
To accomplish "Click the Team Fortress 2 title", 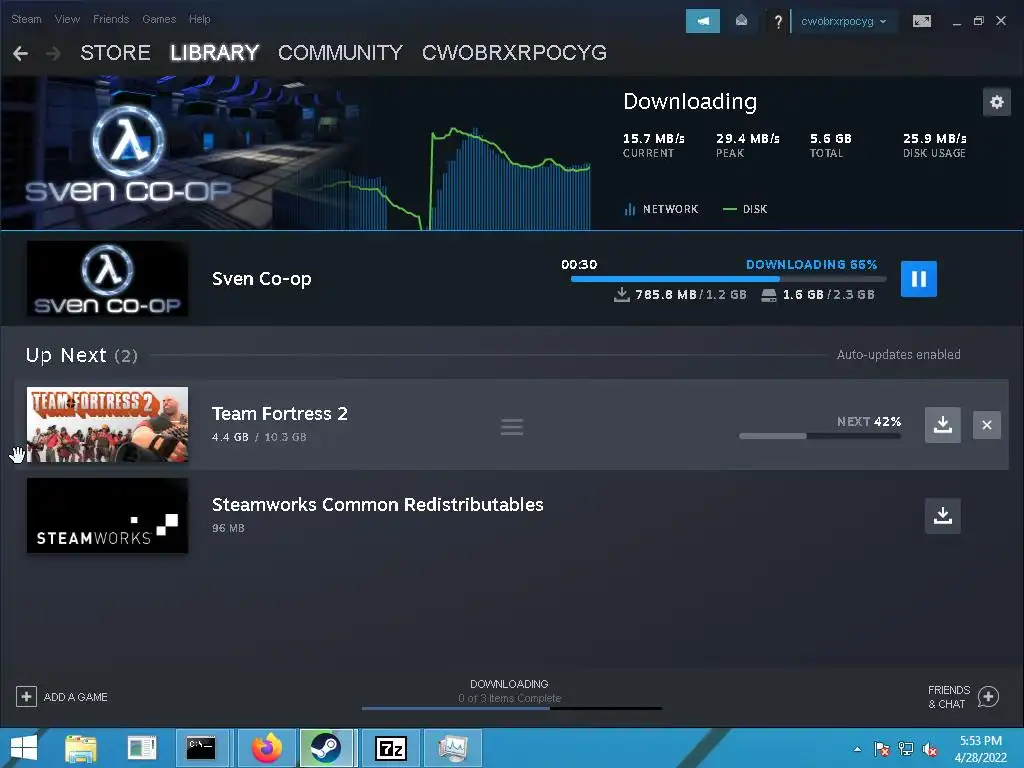I will pyautogui.click(x=280, y=413).
